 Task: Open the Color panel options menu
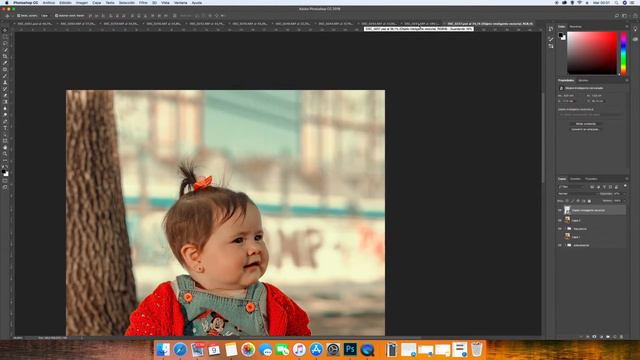tap(627, 27)
